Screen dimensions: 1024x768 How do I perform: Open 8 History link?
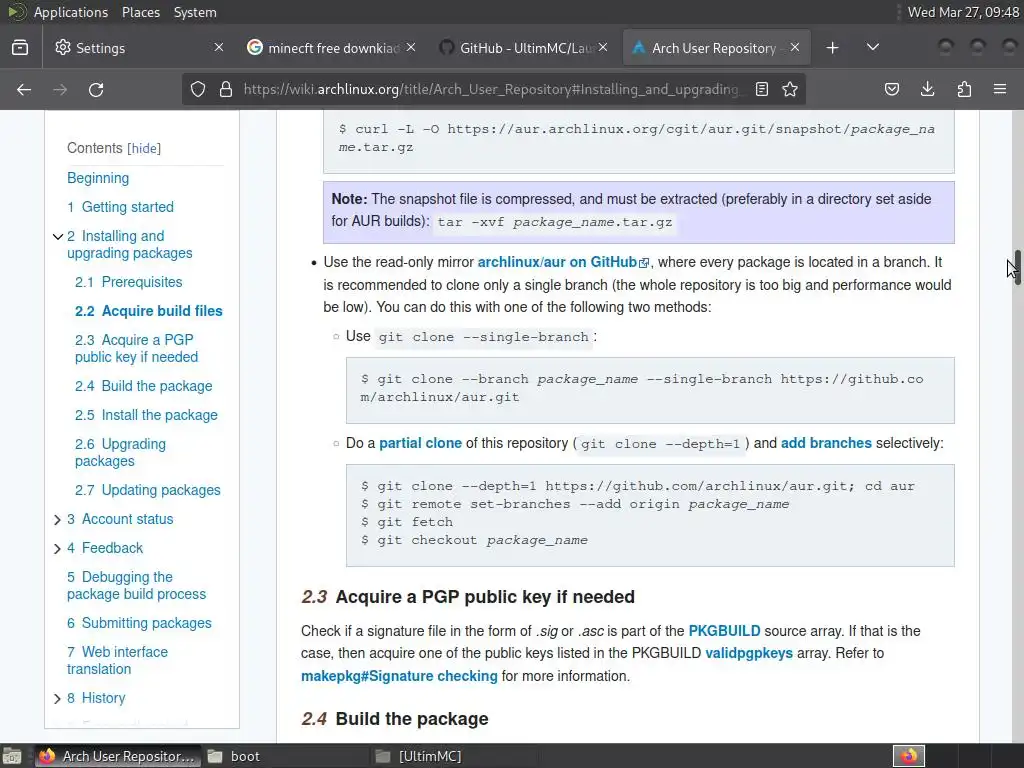coord(96,698)
